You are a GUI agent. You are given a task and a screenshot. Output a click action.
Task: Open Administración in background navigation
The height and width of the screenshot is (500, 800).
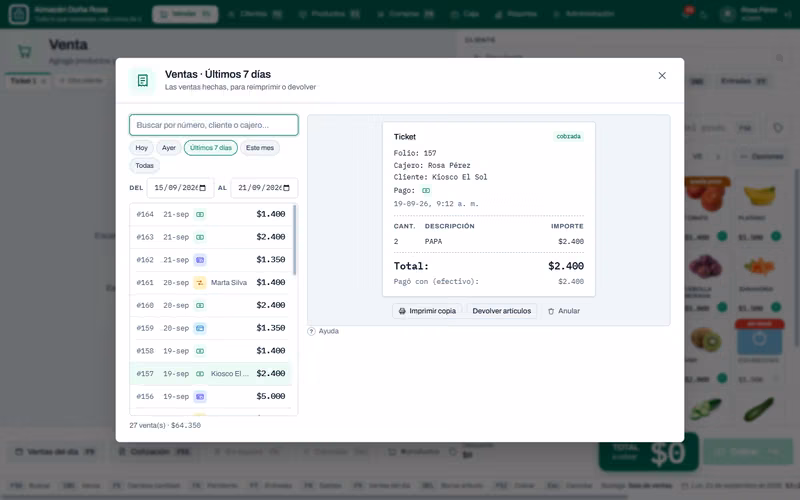584,14
